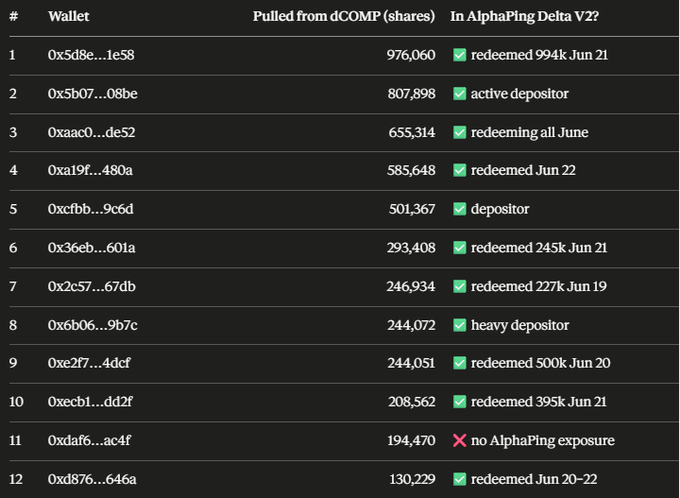This screenshot has width=680, height=498.
Task: Click shares value 807,898
Action: coord(412,94)
